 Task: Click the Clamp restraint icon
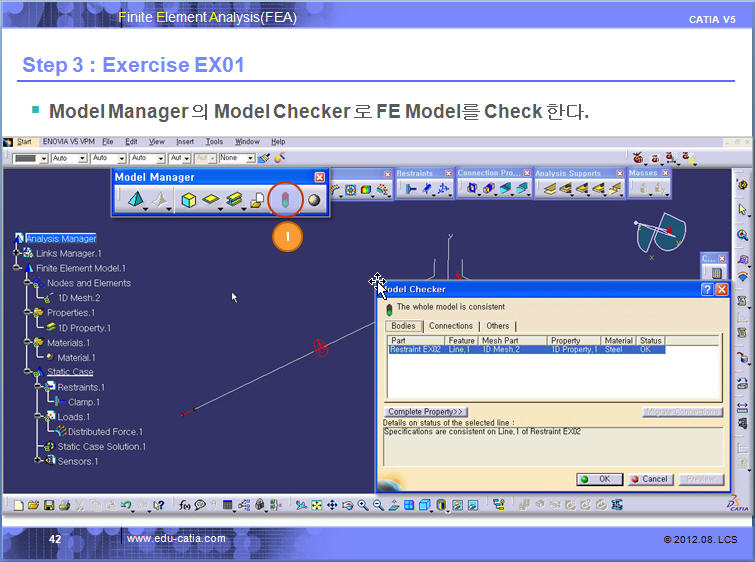[411, 188]
